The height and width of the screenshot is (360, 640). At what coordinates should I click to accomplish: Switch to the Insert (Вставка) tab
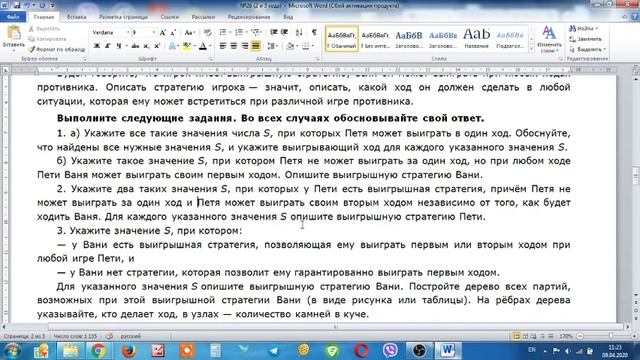[76, 17]
